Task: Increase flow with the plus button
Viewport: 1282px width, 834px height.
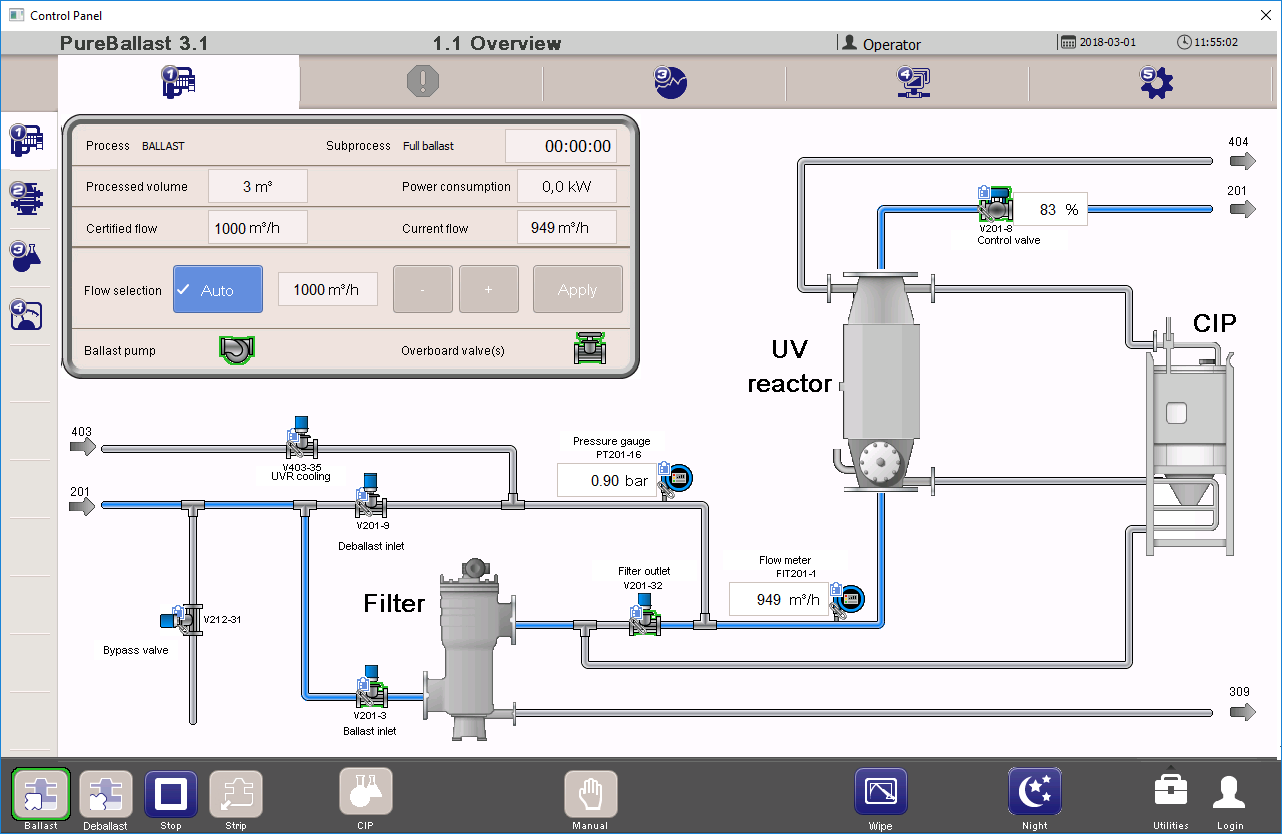Action: pyautogui.click(x=488, y=290)
